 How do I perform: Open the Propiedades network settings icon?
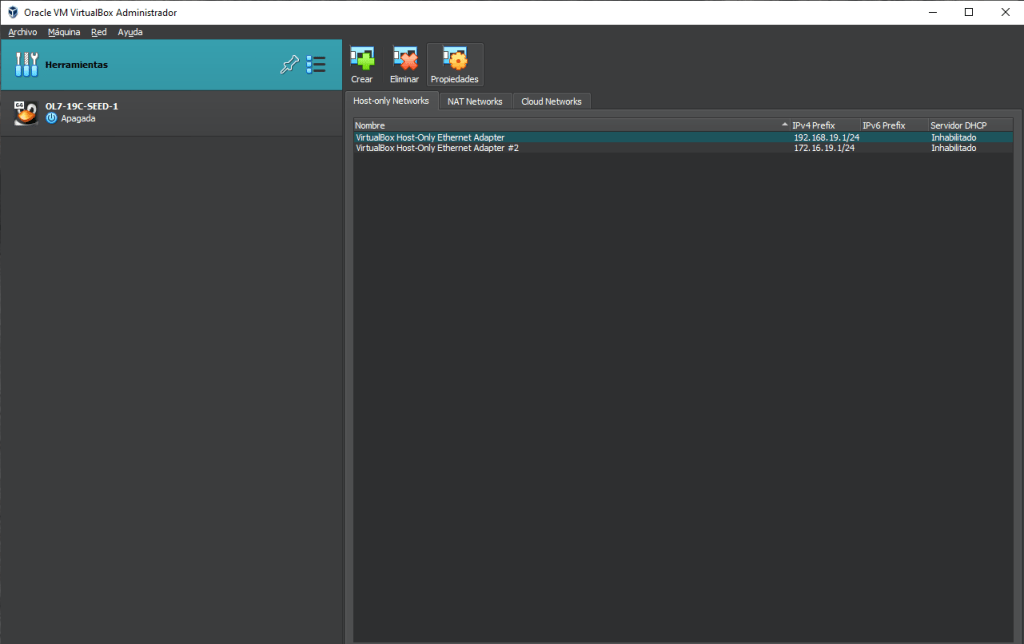click(454, 59)
